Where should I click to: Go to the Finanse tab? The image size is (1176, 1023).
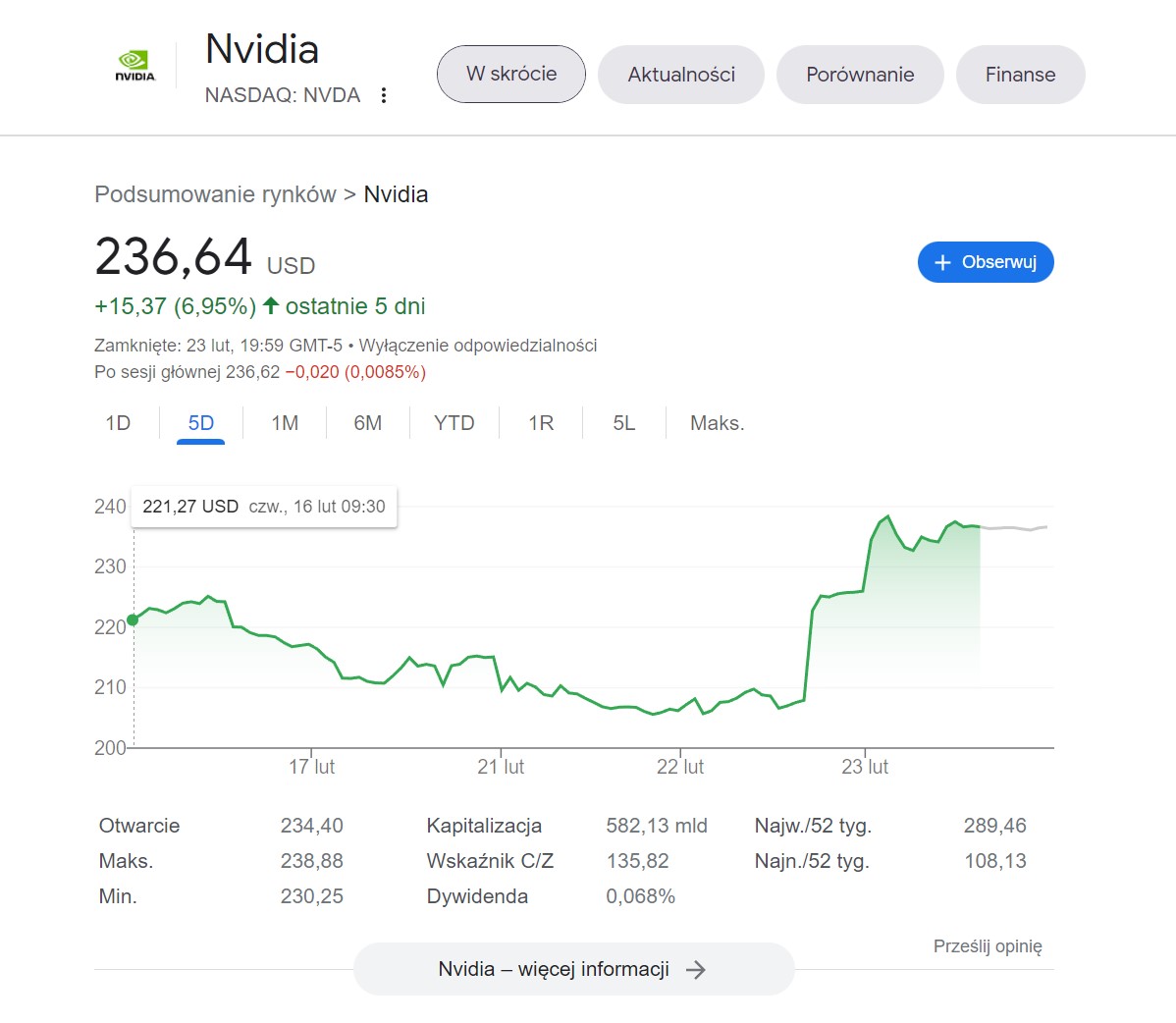[1020, 75]
